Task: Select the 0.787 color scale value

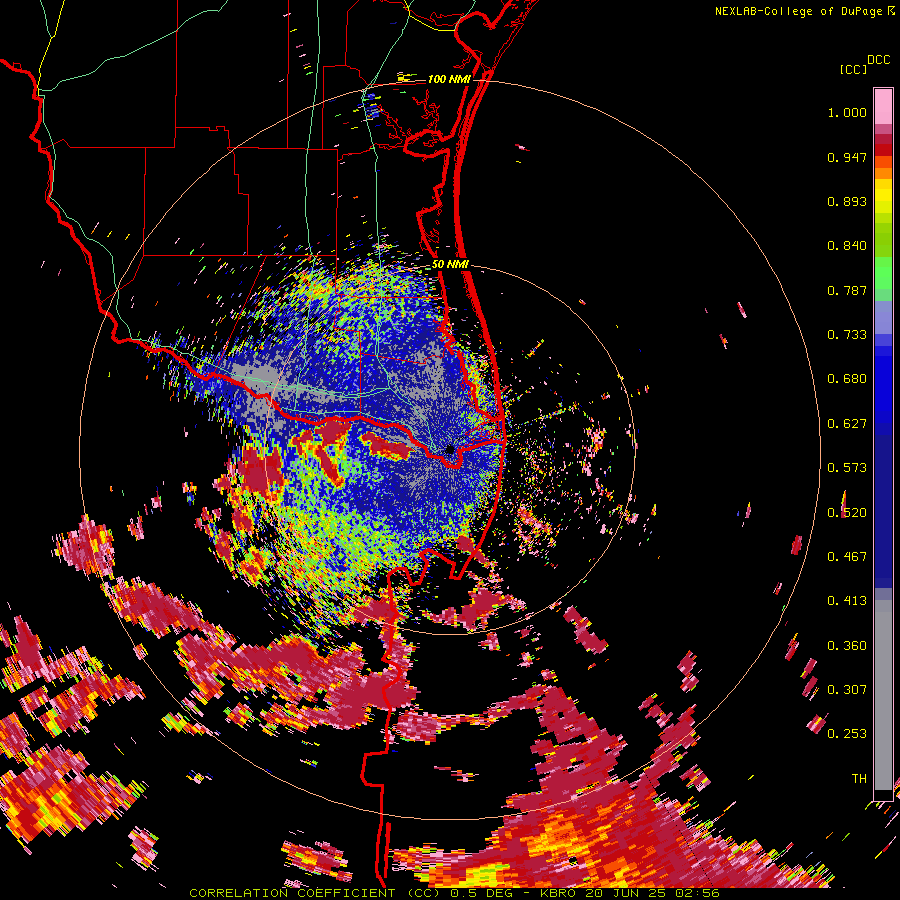Action: point(847,290)
